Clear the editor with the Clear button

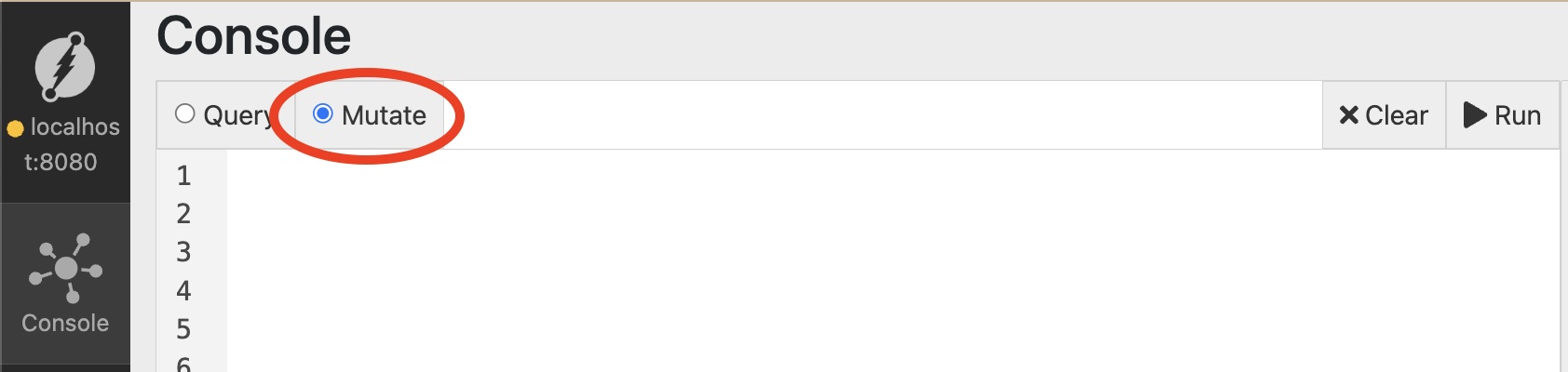pyautogui.click(x=1384, y=115)
